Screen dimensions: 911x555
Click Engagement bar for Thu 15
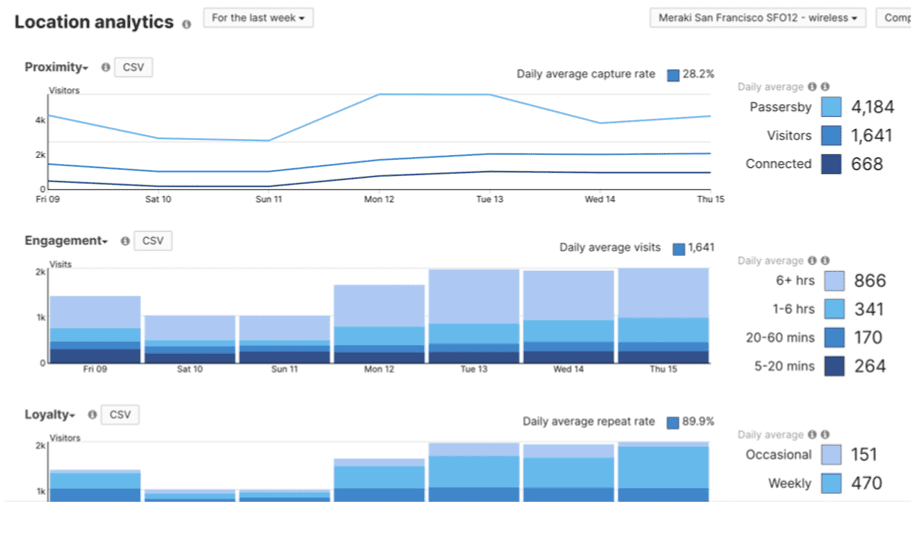663,316
